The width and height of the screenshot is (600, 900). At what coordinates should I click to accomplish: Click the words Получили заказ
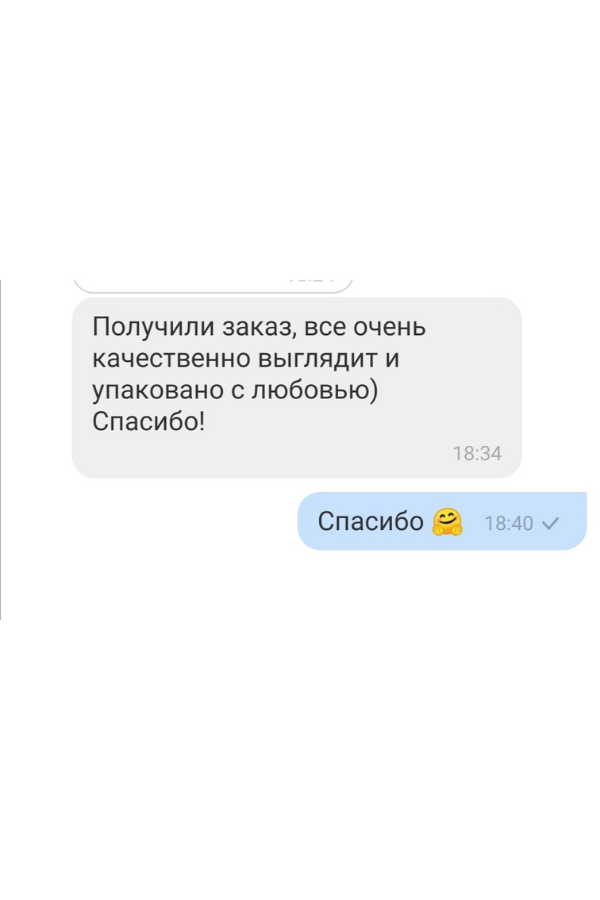[x=193, y=327]
